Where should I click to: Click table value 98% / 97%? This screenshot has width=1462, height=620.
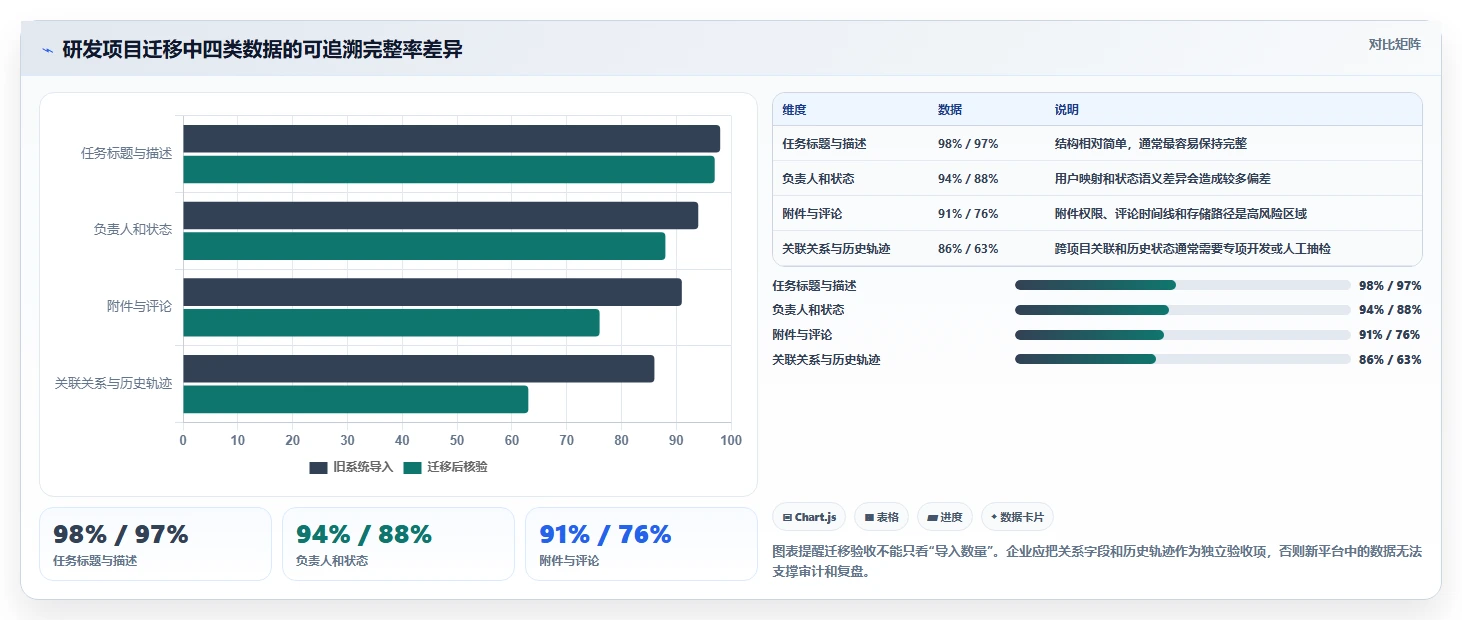pos(968,144)
